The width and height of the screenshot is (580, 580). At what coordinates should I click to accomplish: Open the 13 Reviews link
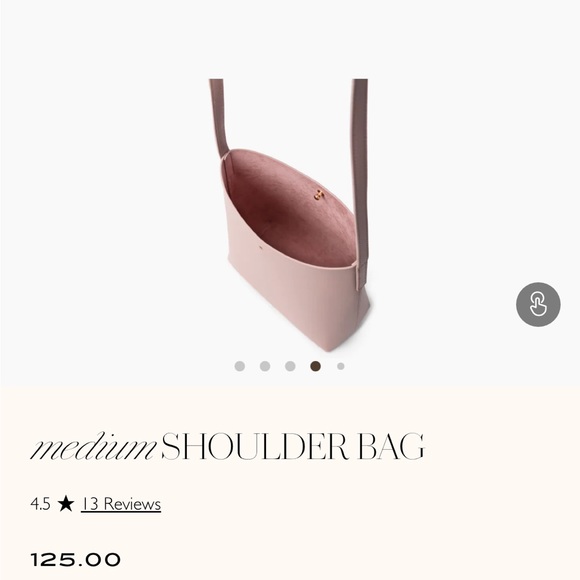click(121, 504)
